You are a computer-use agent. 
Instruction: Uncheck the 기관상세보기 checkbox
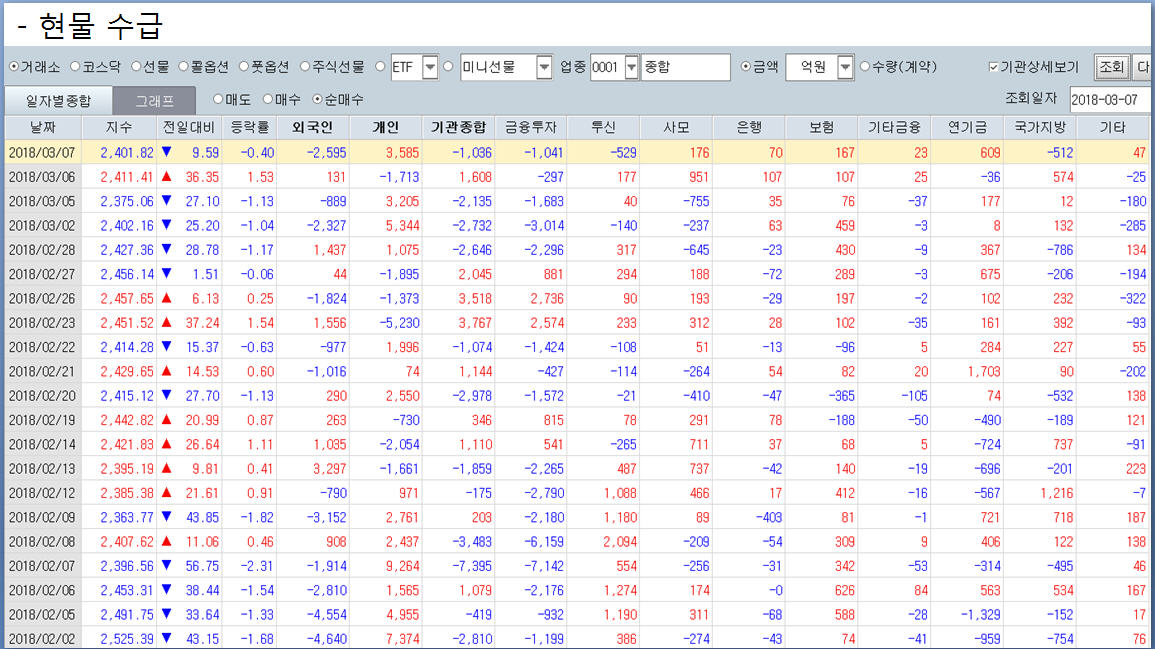pyautogui.click(x=993, y=67)
